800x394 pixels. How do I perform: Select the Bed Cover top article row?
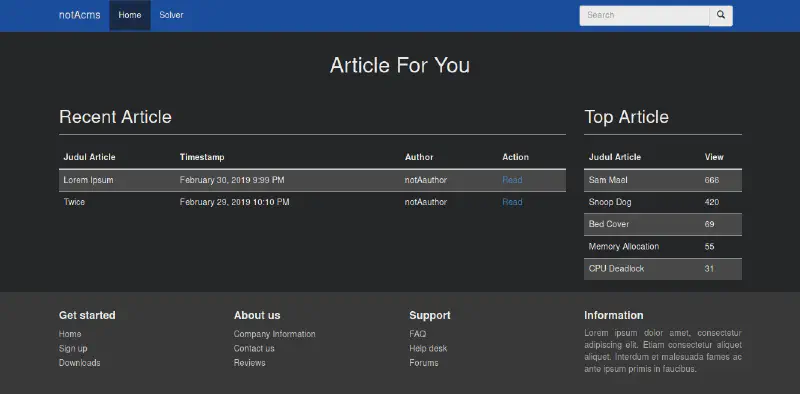[663, 224]
